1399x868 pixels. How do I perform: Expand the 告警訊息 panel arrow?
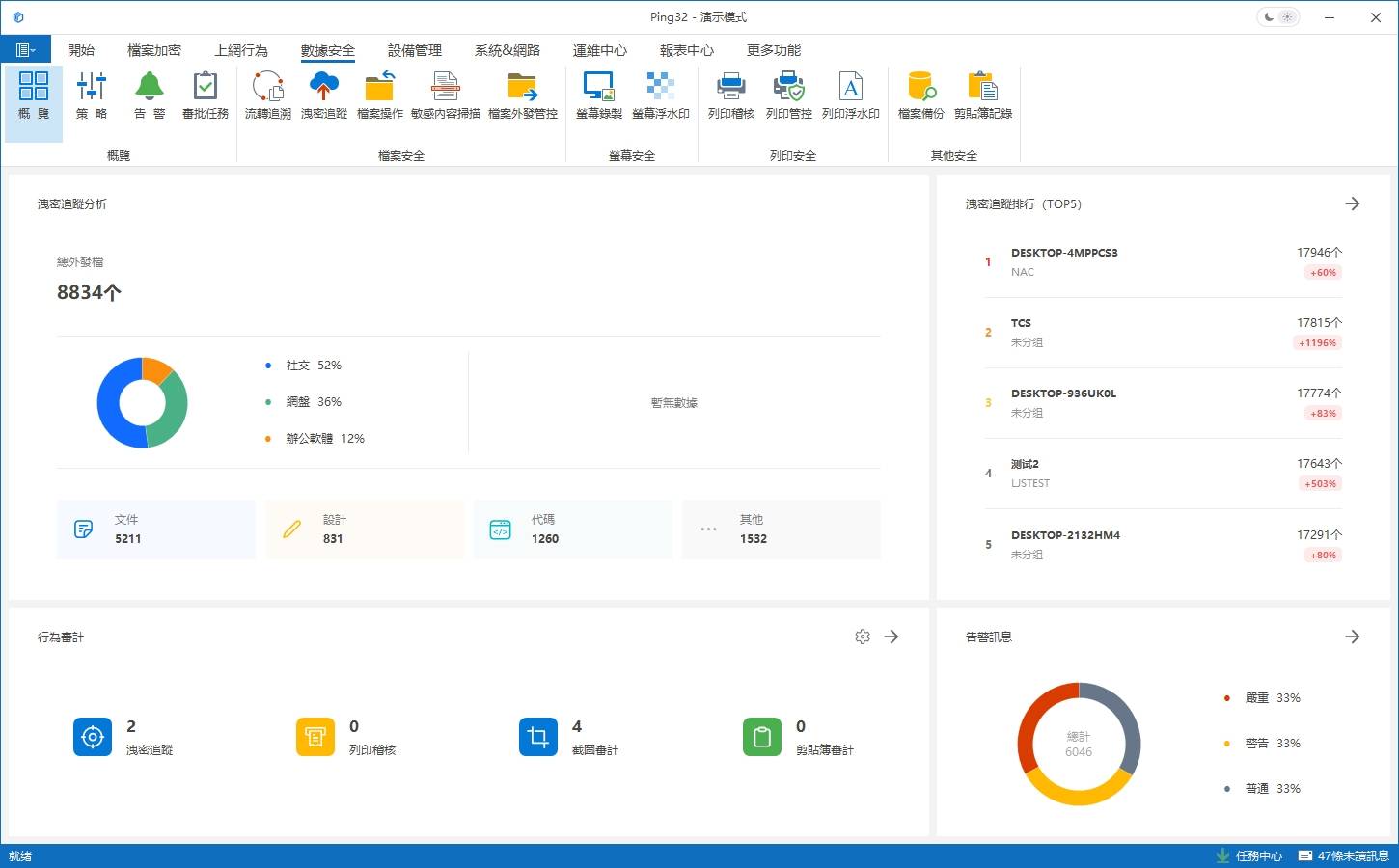click(x=1352, y=637)
